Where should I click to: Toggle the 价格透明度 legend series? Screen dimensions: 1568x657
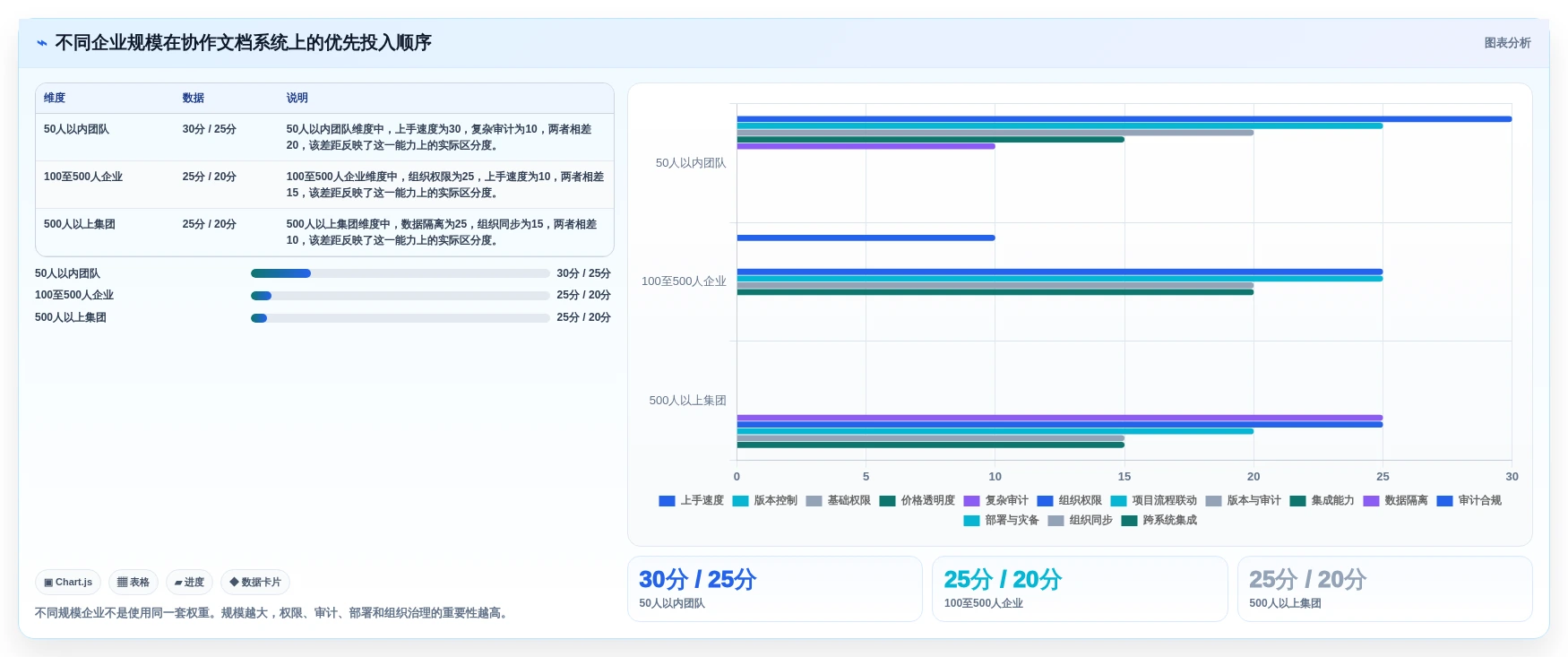pos(917,500)
